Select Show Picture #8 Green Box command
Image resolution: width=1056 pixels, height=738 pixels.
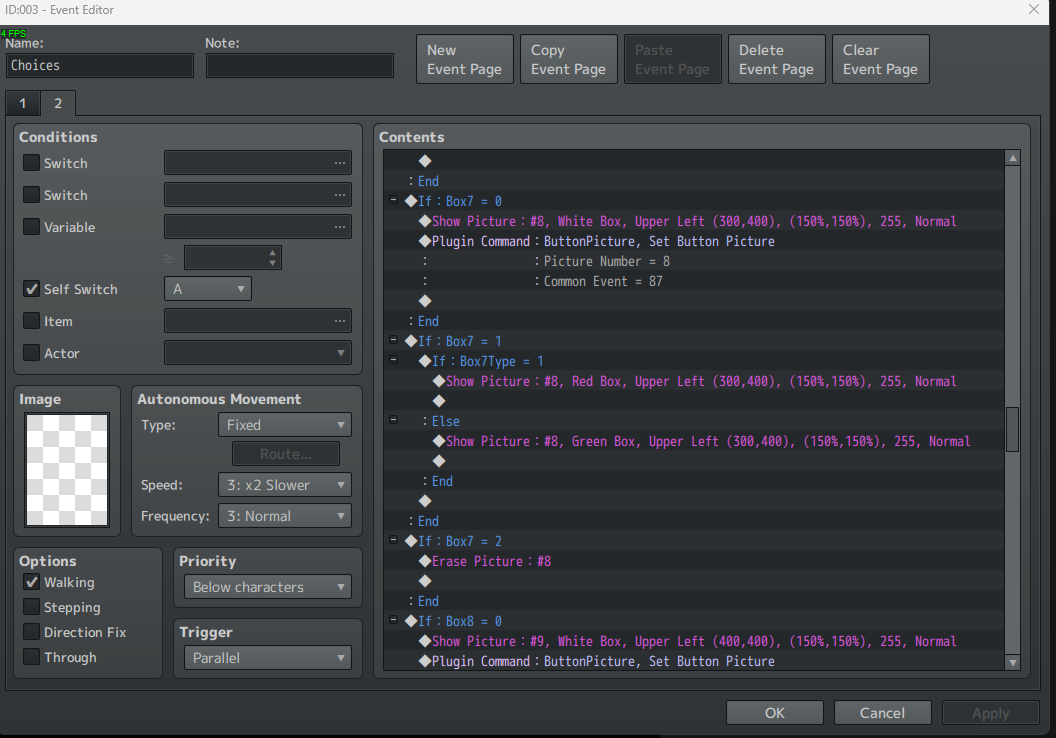(694, 441)
